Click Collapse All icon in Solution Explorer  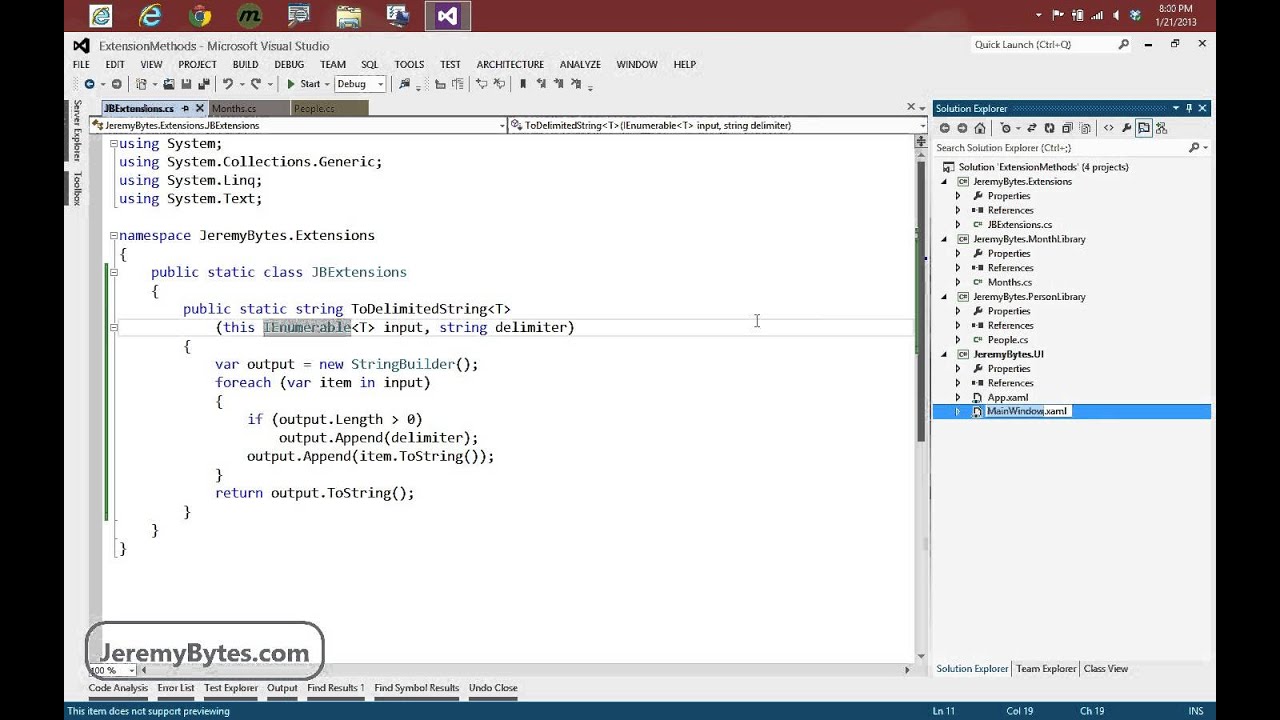click(1068, 128)
